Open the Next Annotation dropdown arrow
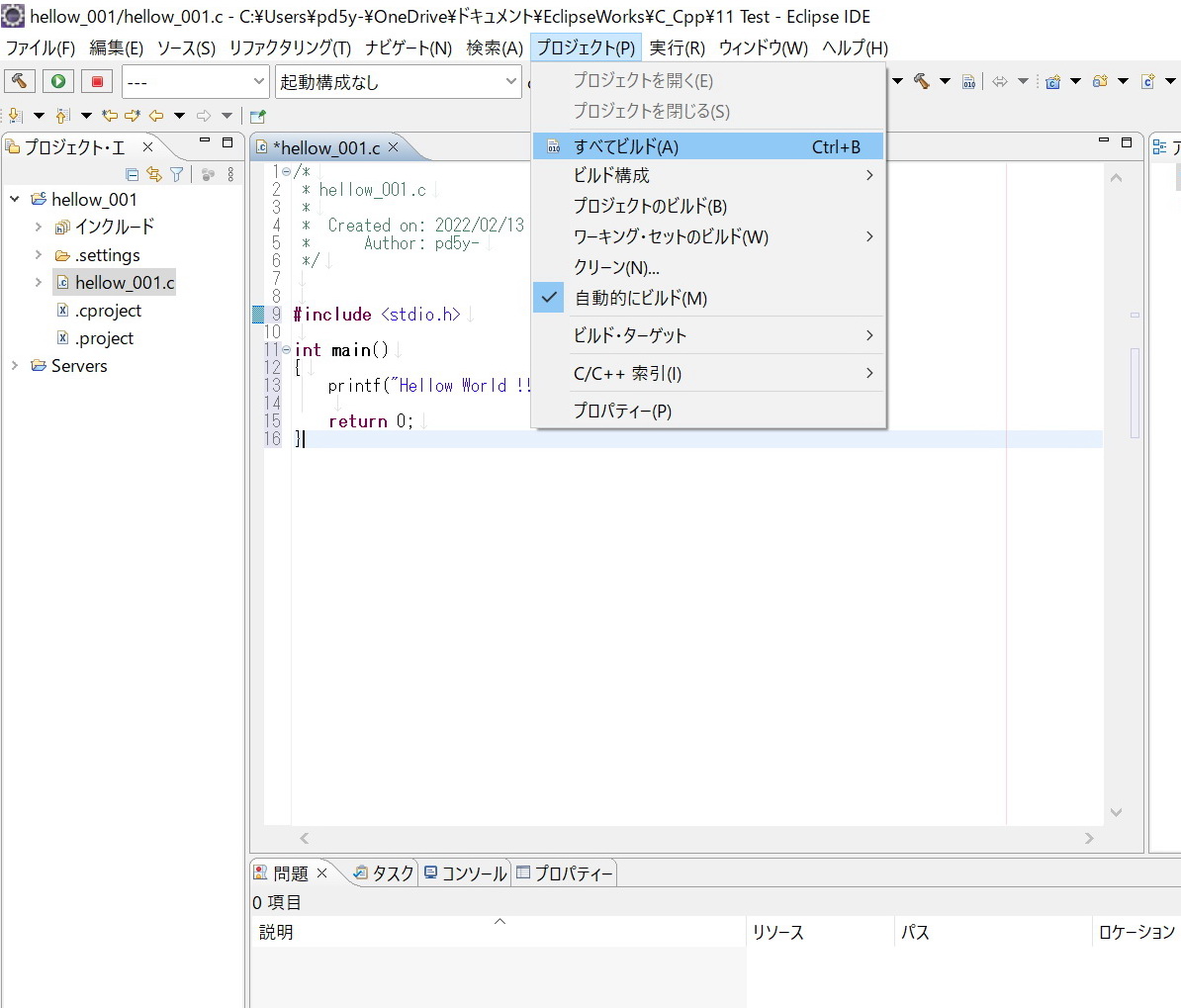This screenshot has width=1181, height=1008. click(x=39, y=116)
